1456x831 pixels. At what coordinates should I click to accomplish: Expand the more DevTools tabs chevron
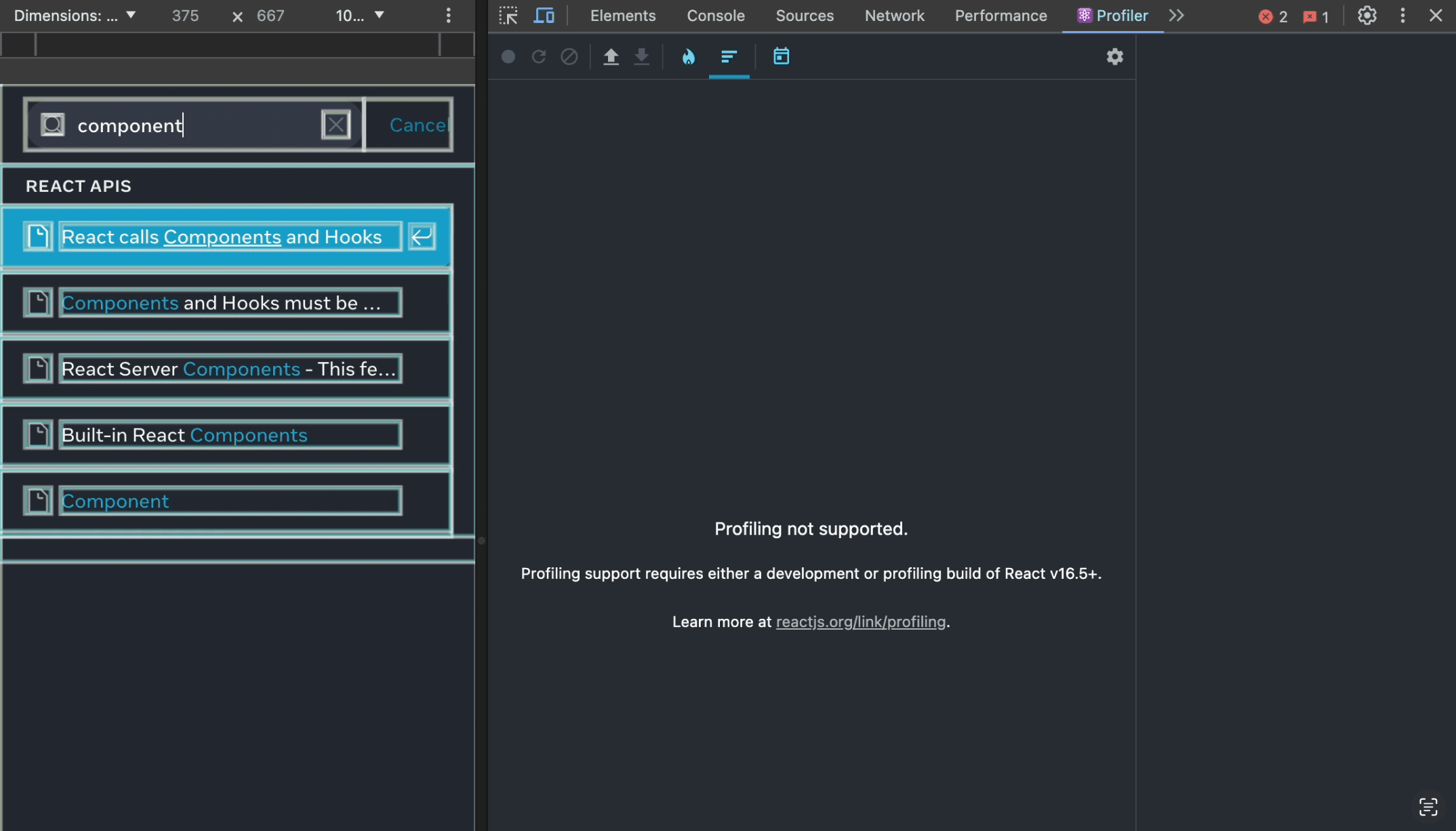pos(1177,16)
